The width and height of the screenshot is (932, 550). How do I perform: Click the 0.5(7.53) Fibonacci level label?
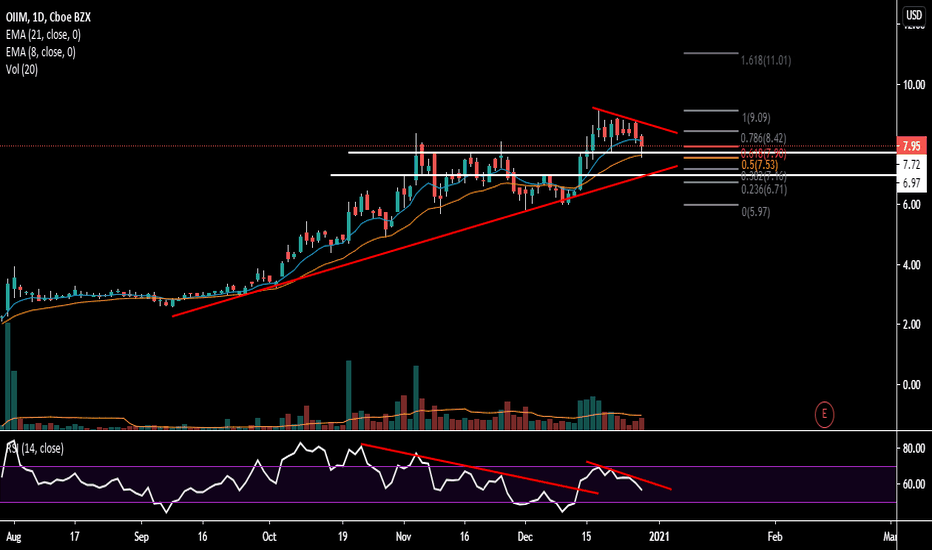click(x=759, y=165)
